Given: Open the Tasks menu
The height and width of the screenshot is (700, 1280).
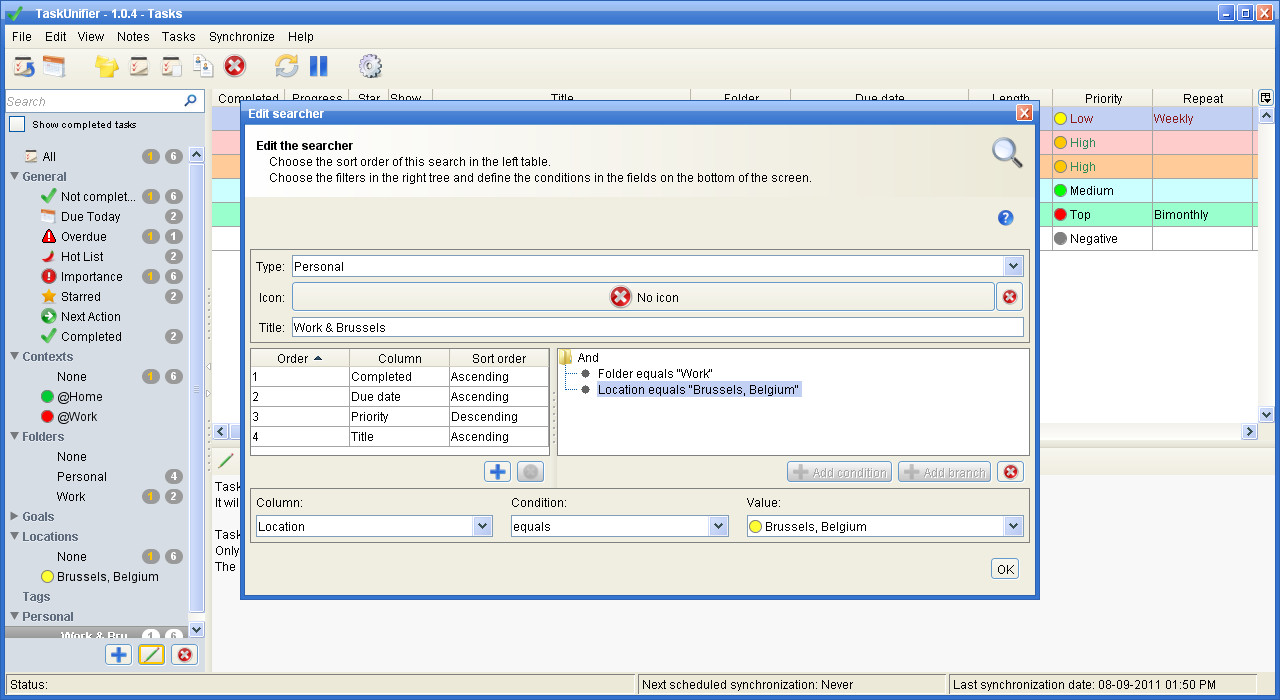Looking at the screenshot, I should [179, 37].
